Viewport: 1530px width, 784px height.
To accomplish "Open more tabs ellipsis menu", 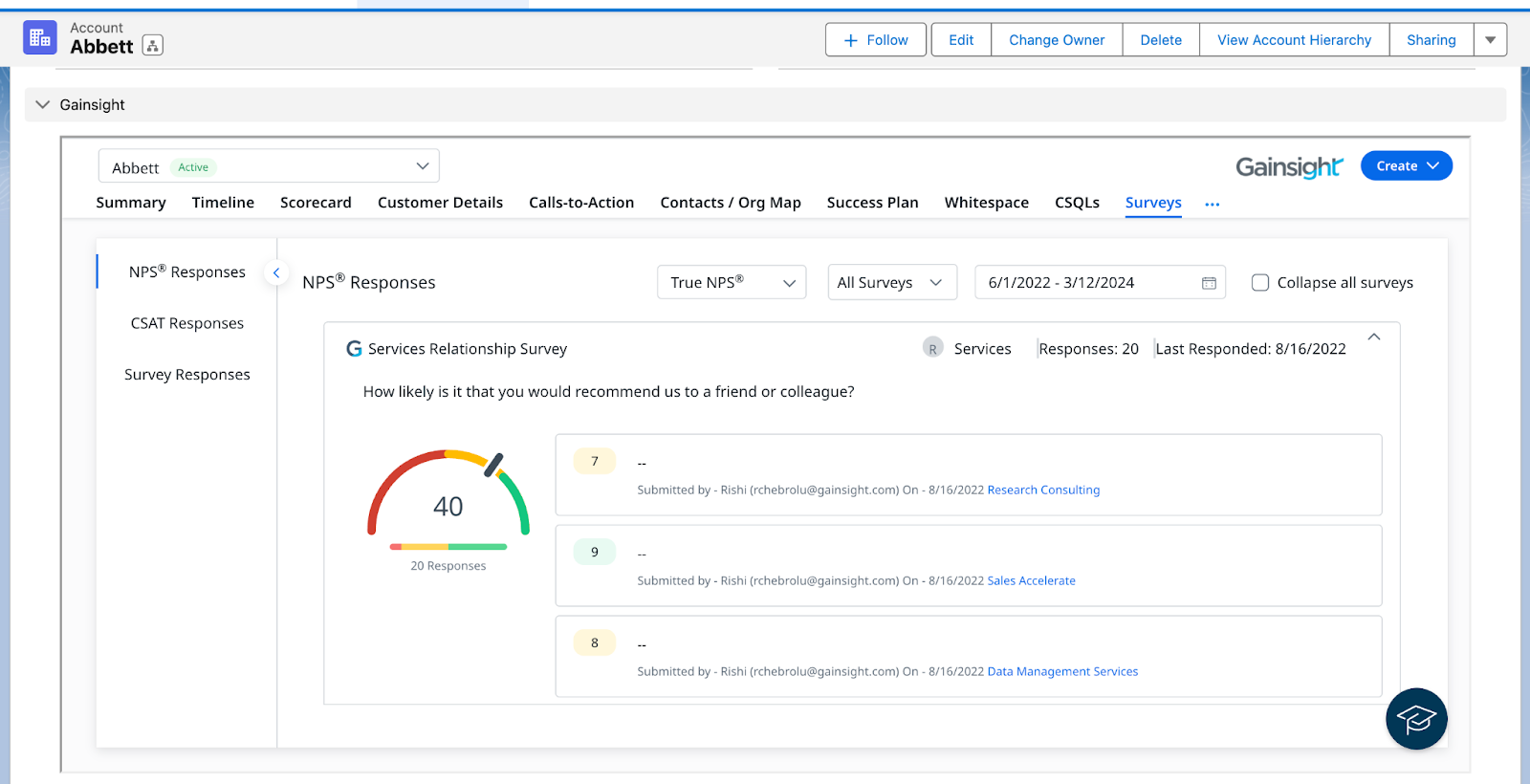I will pyautogui.click(x=1213, y=204).
